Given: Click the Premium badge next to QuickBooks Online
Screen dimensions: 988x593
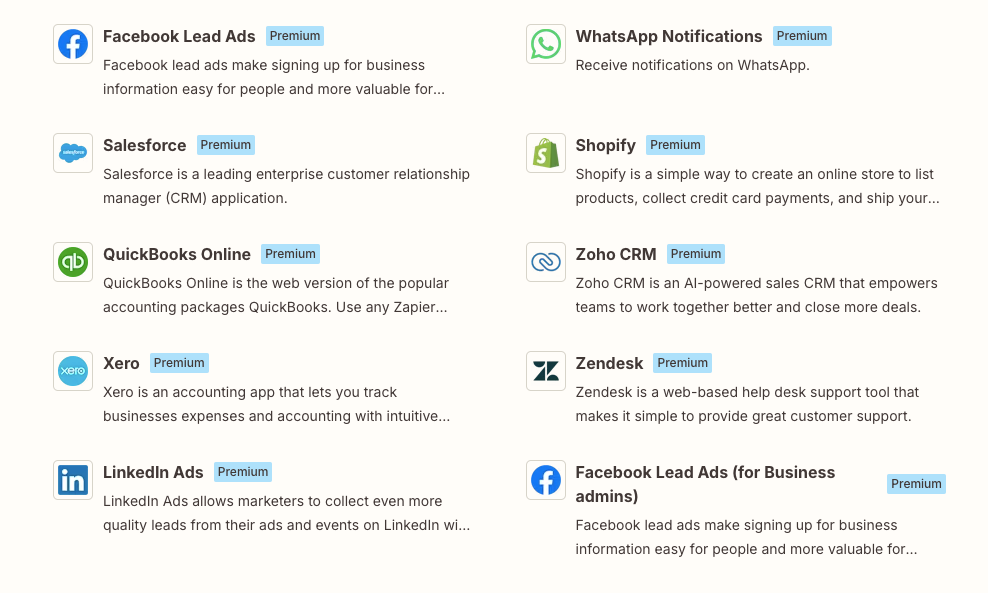Looking at the screenshot, I should click(290, 254).
